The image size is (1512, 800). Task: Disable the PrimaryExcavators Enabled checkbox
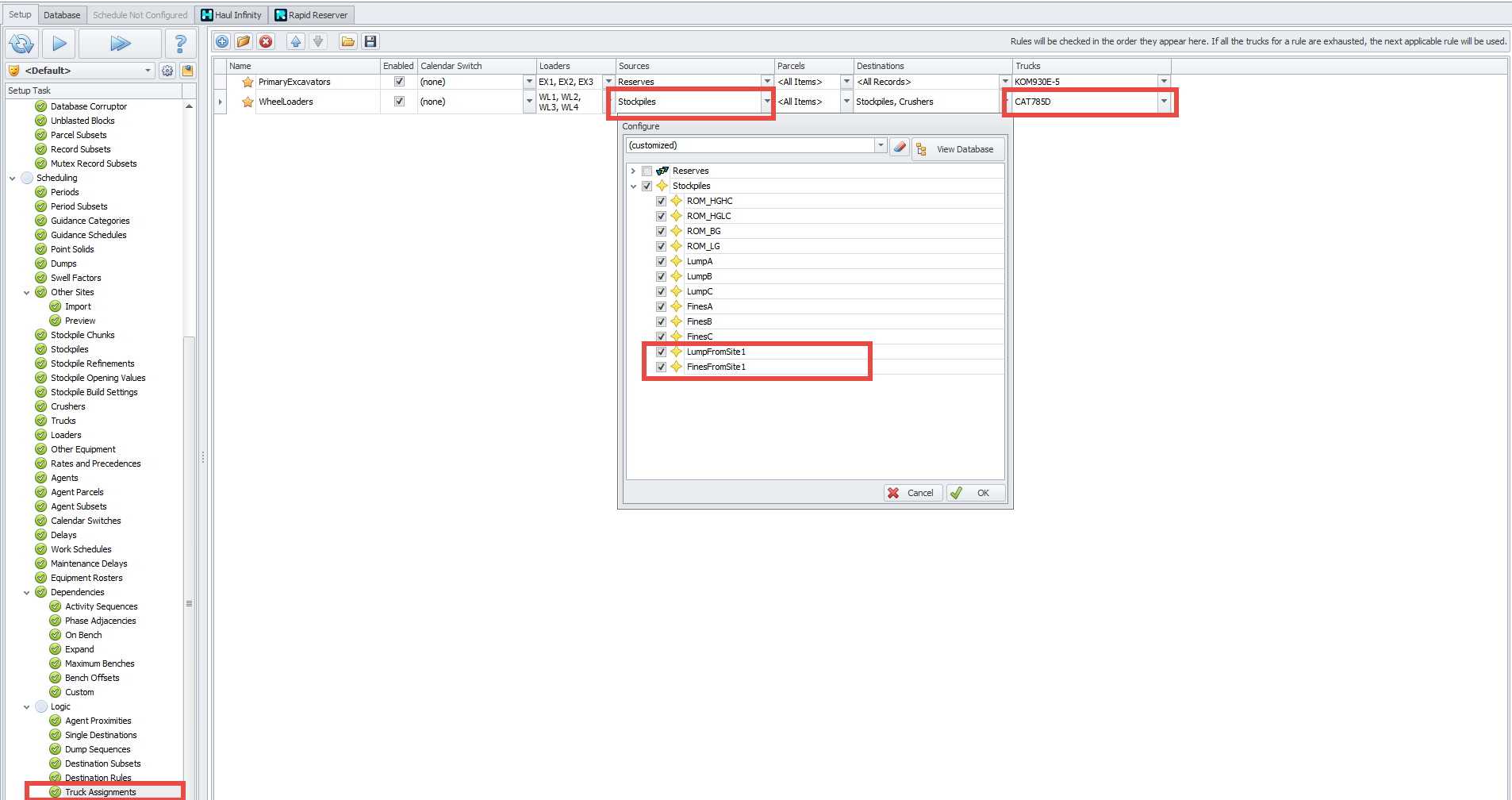[x=399, y=82]
